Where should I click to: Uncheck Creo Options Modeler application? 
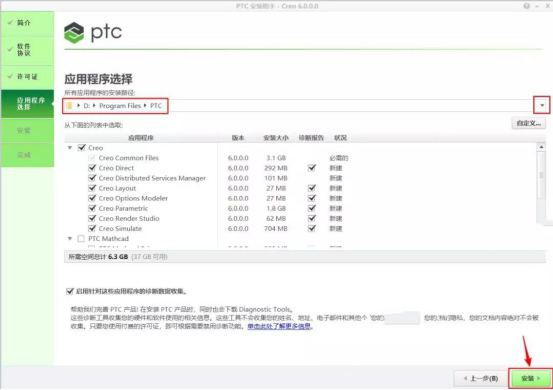(x=92, y=198)
